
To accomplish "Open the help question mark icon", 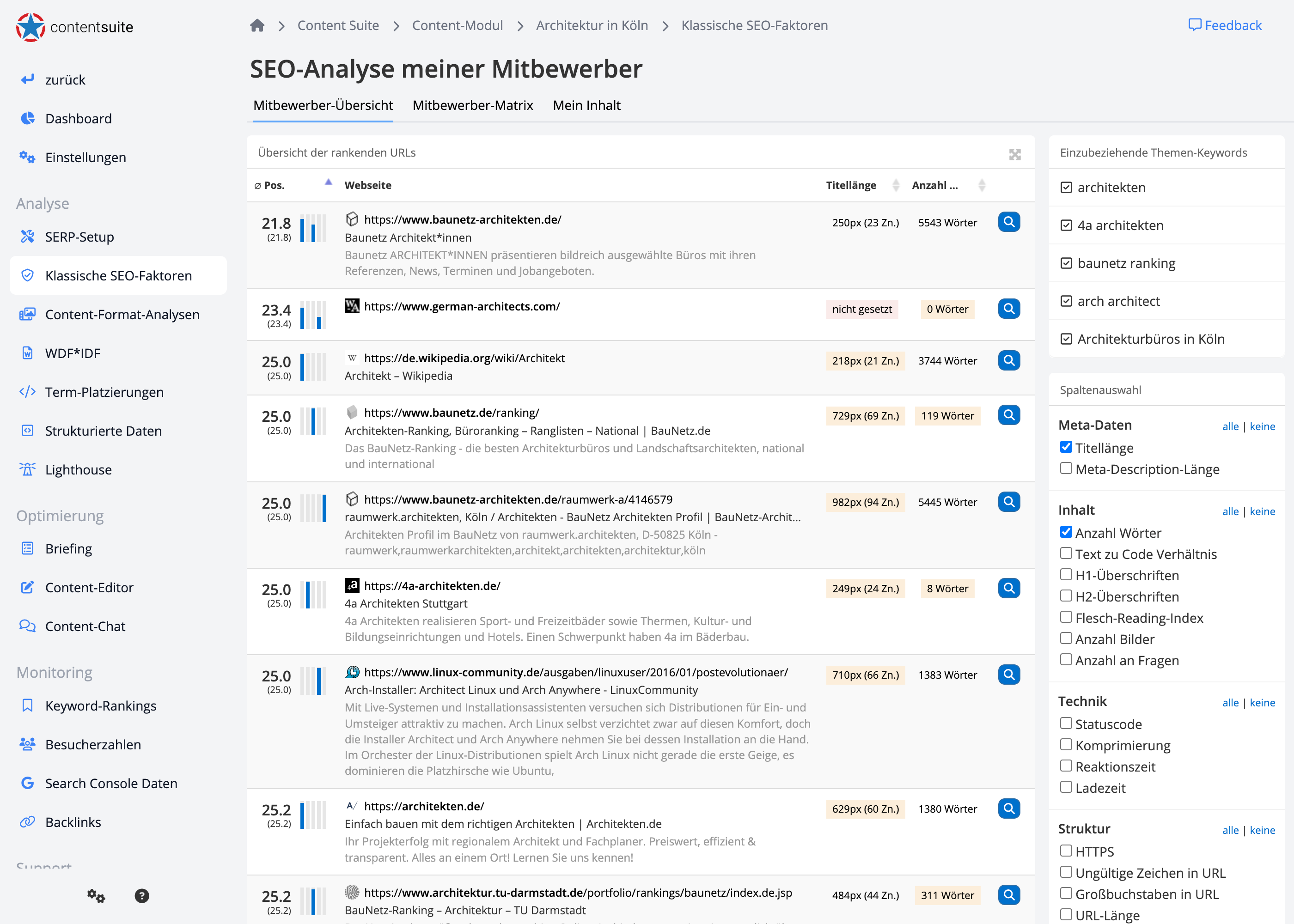I will tap(142, 896).
